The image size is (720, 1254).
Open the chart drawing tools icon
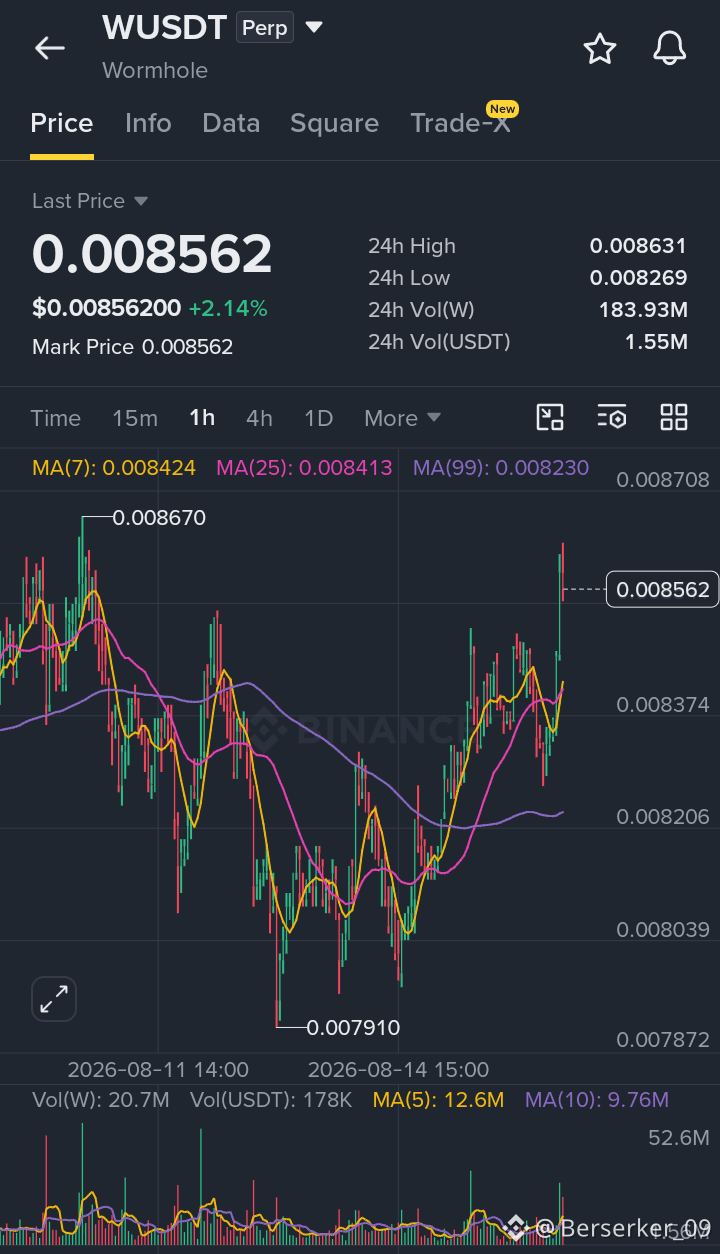(550, 417)
